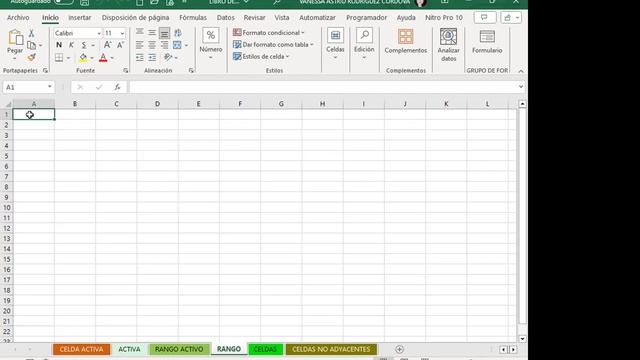
Task: Toggle underline (S) formatting
Action: [x=84, y=45]
